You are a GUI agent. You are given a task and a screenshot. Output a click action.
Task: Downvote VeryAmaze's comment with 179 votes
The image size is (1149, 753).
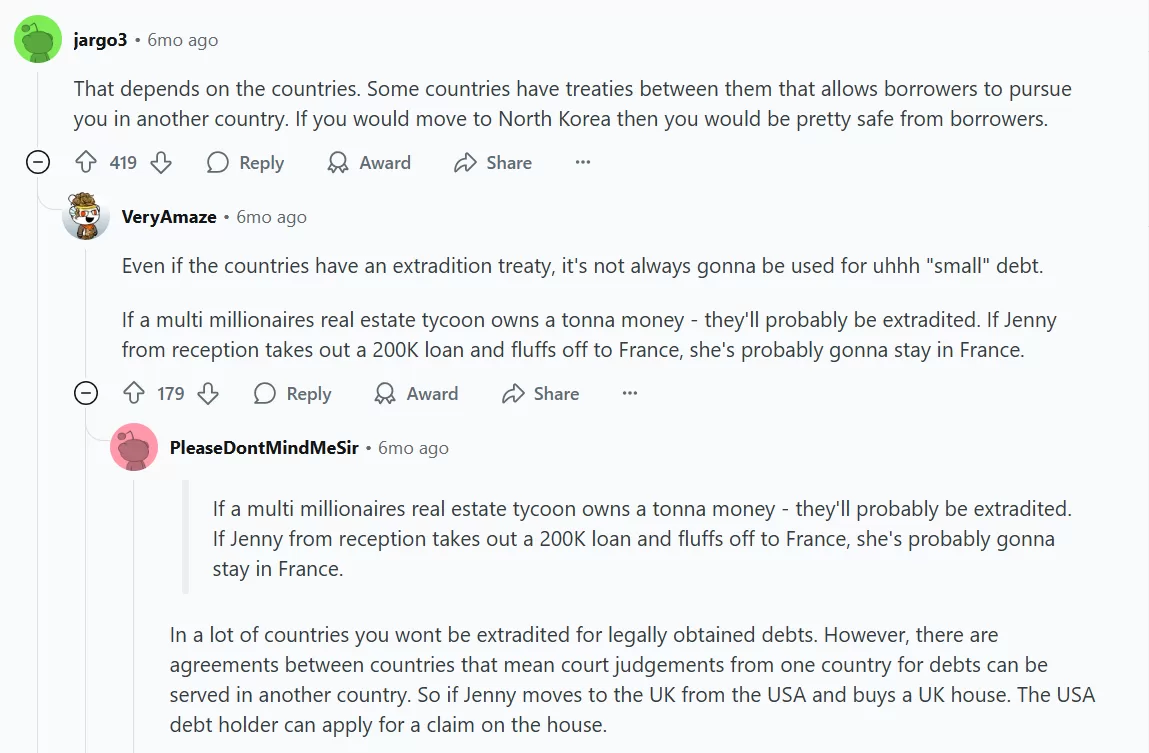(x=208, y=394)
